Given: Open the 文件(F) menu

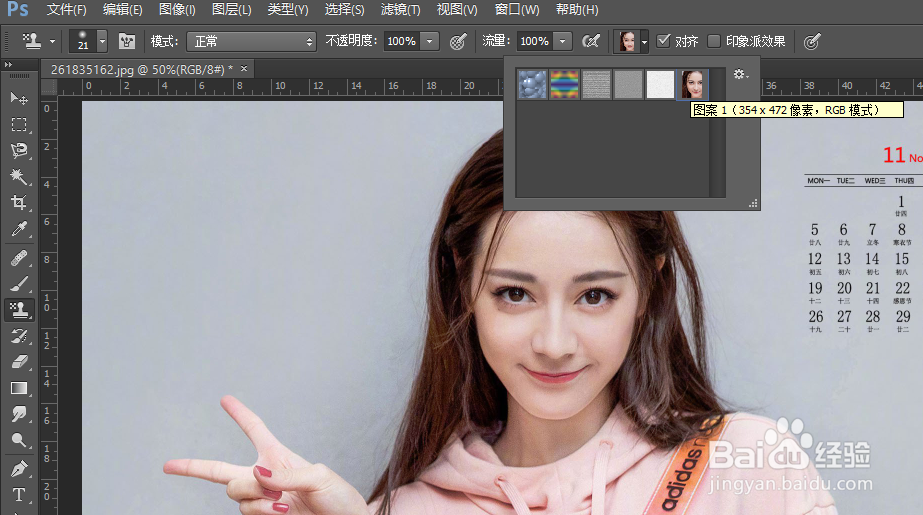Looking at the screenshot, I should point(67,10).
